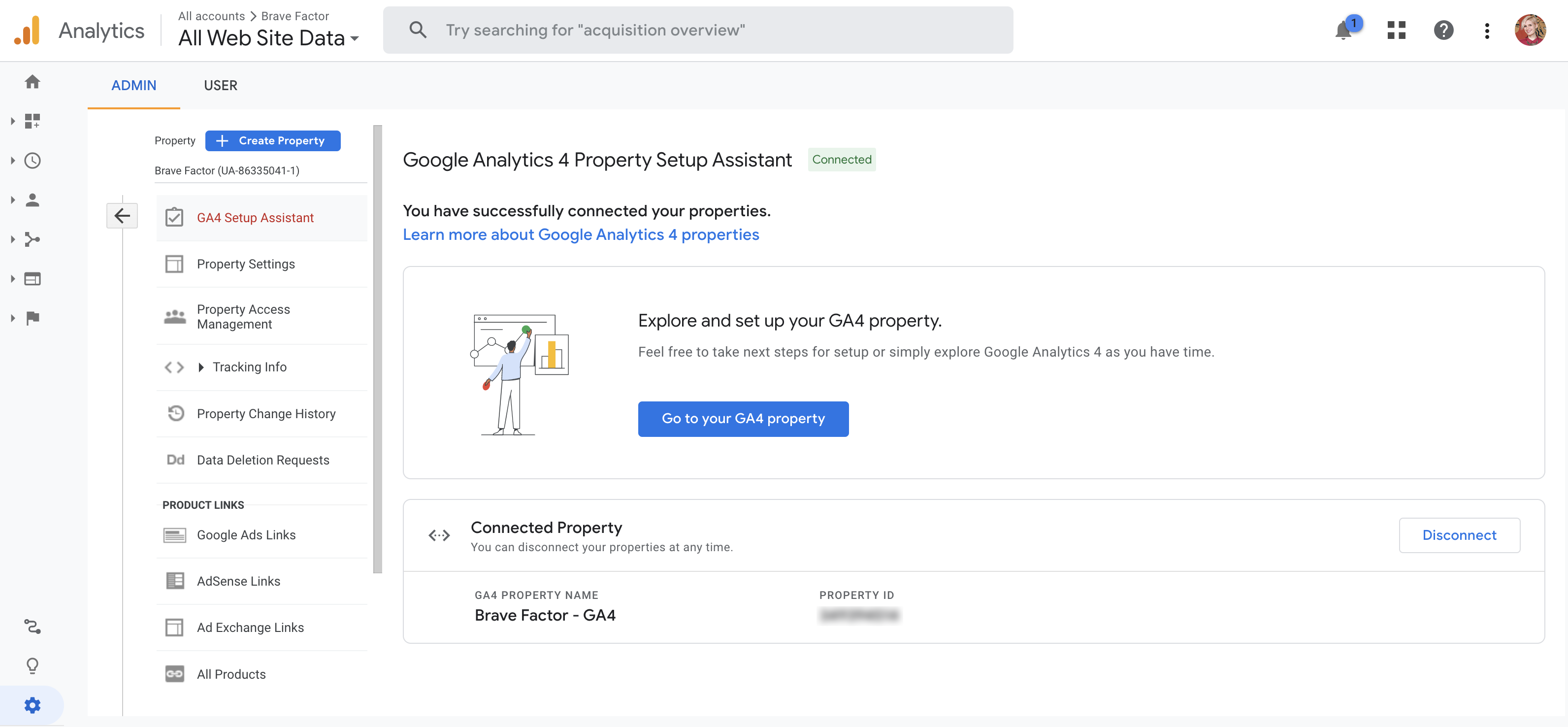Open Google Ads Links menu item
The width and height of the screenshot is (1568, 727).
coord(261,535)
